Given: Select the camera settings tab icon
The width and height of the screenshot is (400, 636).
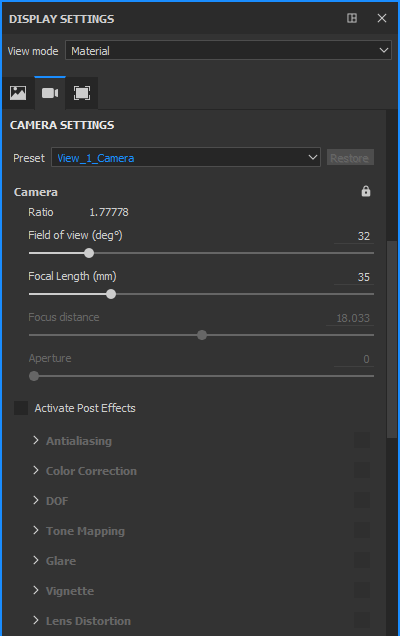Looking at the screenshot, I should coord(50,93).
